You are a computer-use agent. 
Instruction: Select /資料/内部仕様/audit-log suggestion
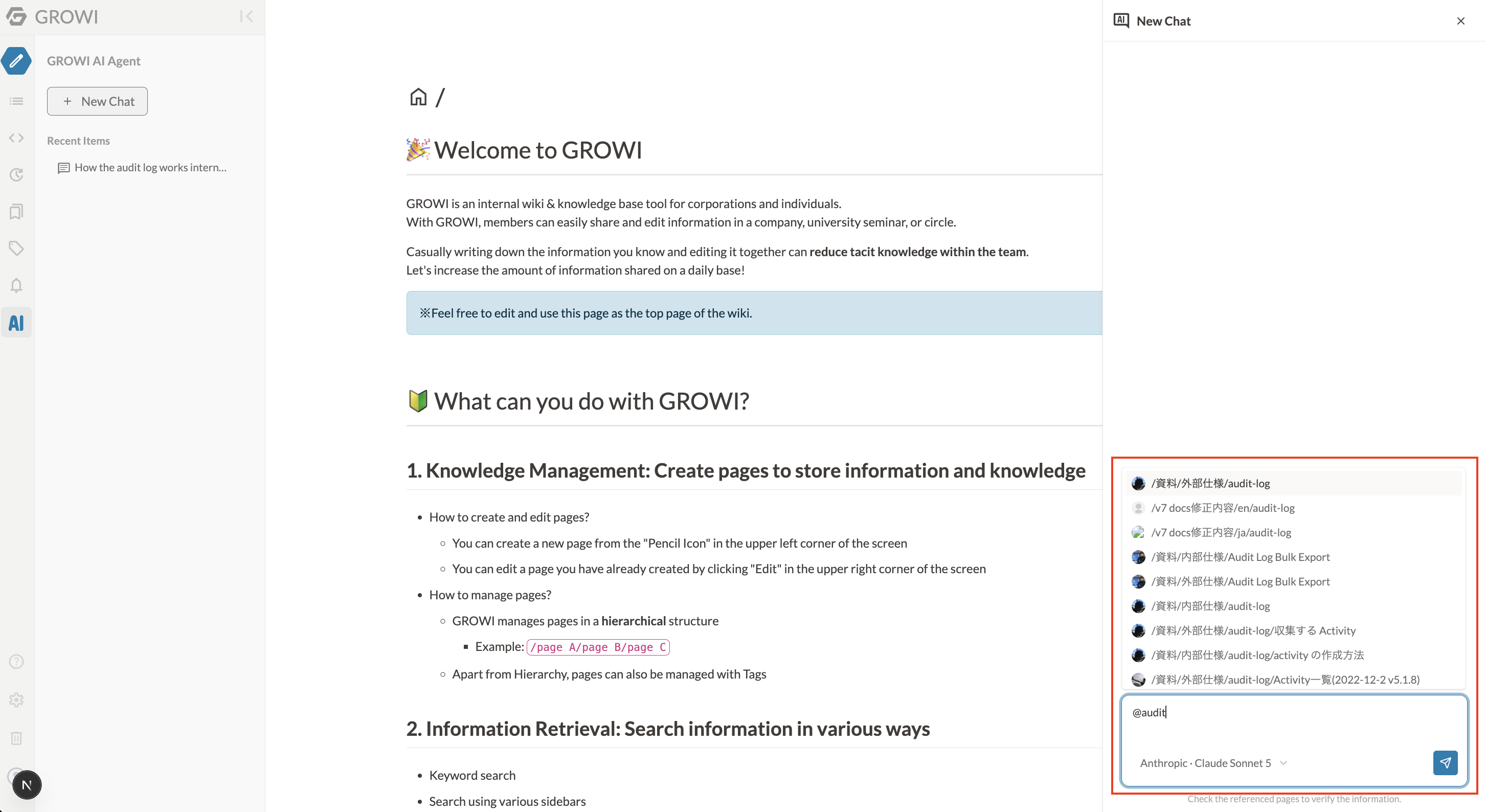[x=1293, y=605]
